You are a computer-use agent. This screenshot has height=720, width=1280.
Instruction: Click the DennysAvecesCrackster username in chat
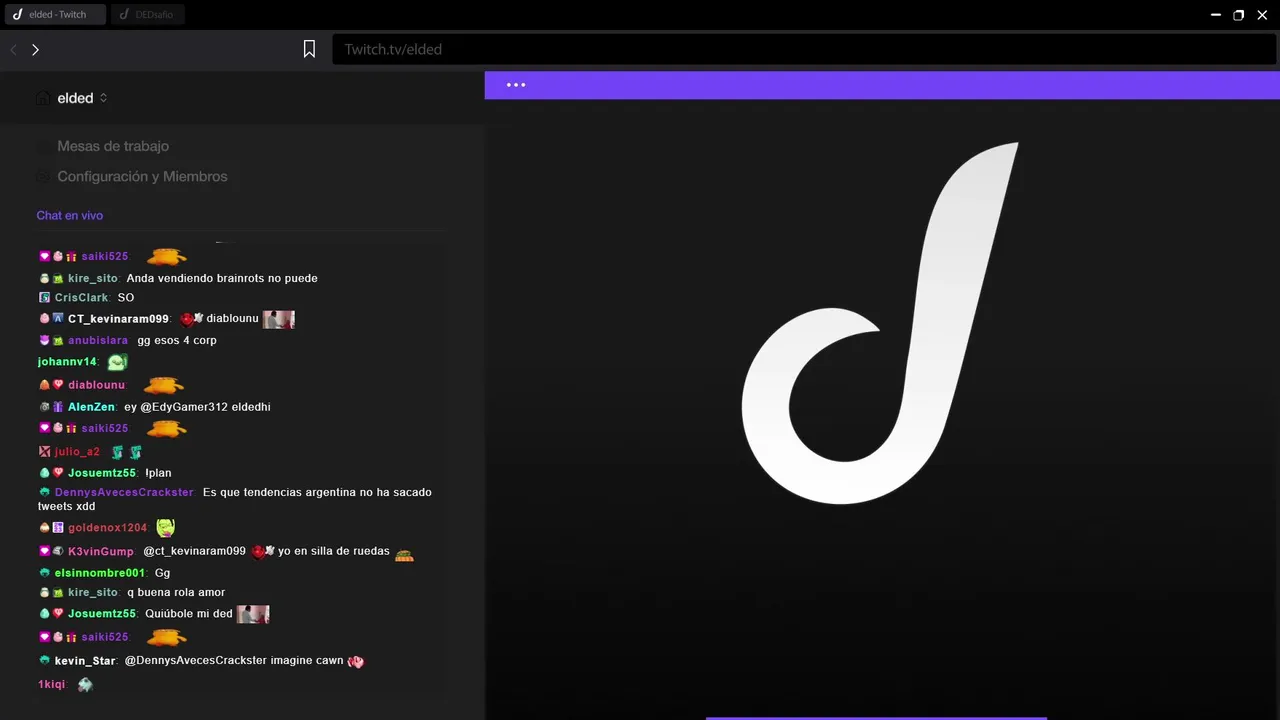click(124, 493)
